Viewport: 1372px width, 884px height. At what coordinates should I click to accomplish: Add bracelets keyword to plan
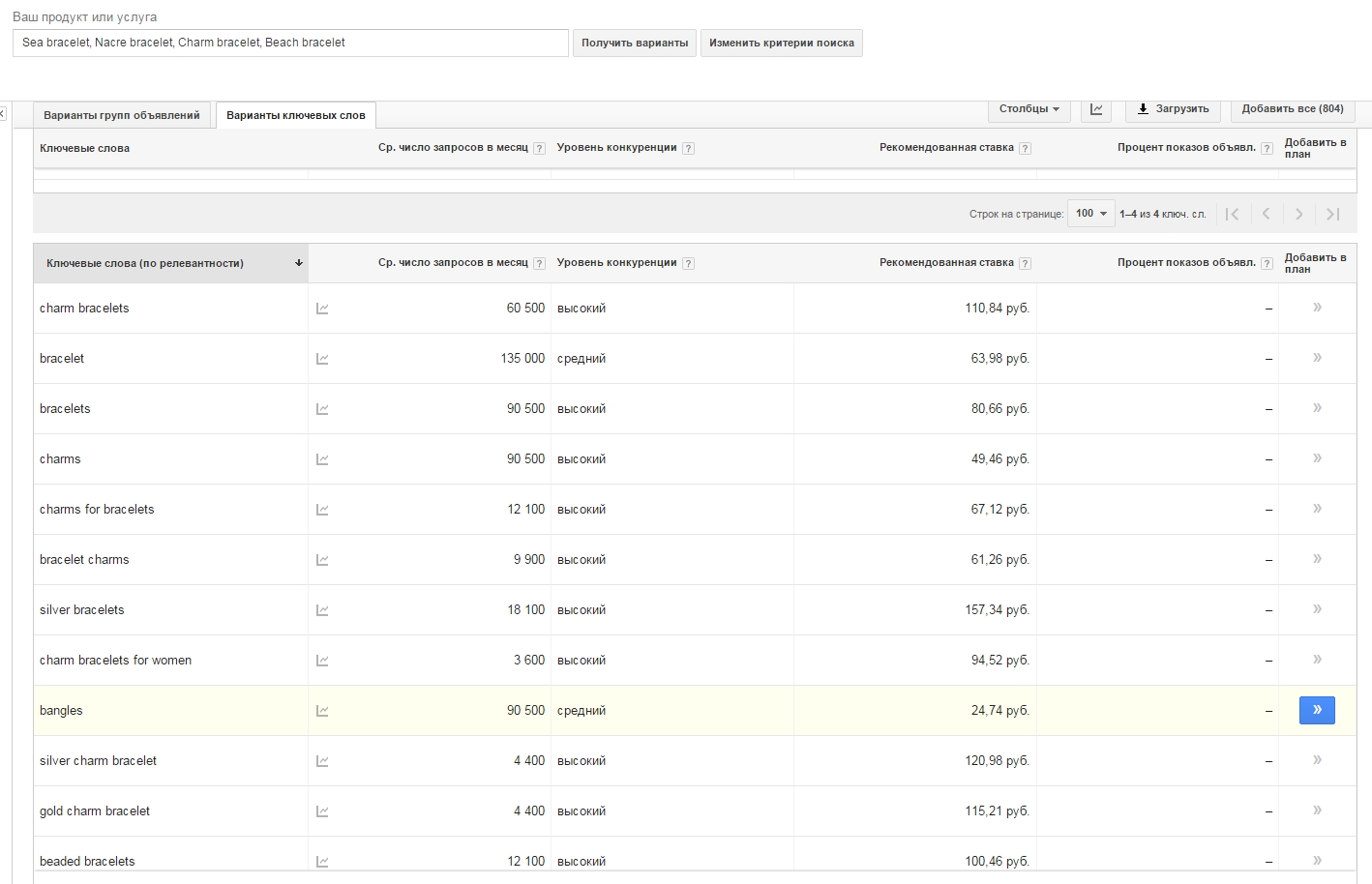pos(1317,408)
